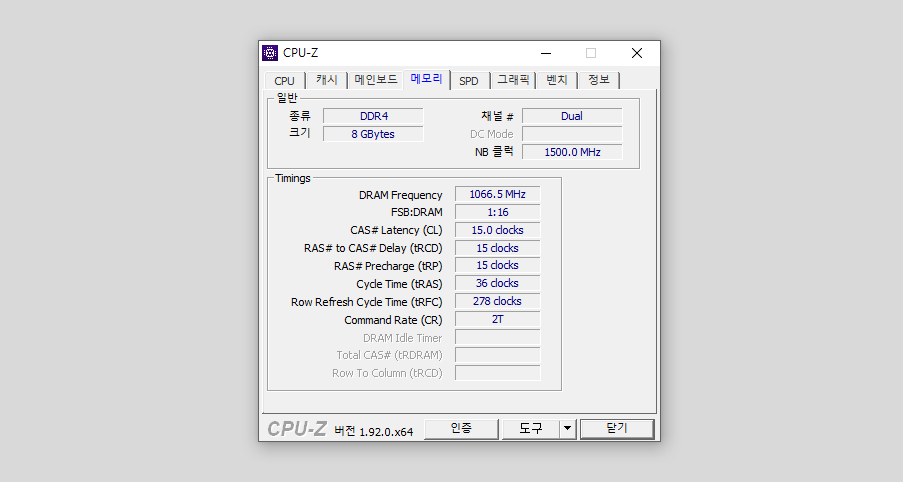Open the 캐시 tab

click(x=327, y=80)
